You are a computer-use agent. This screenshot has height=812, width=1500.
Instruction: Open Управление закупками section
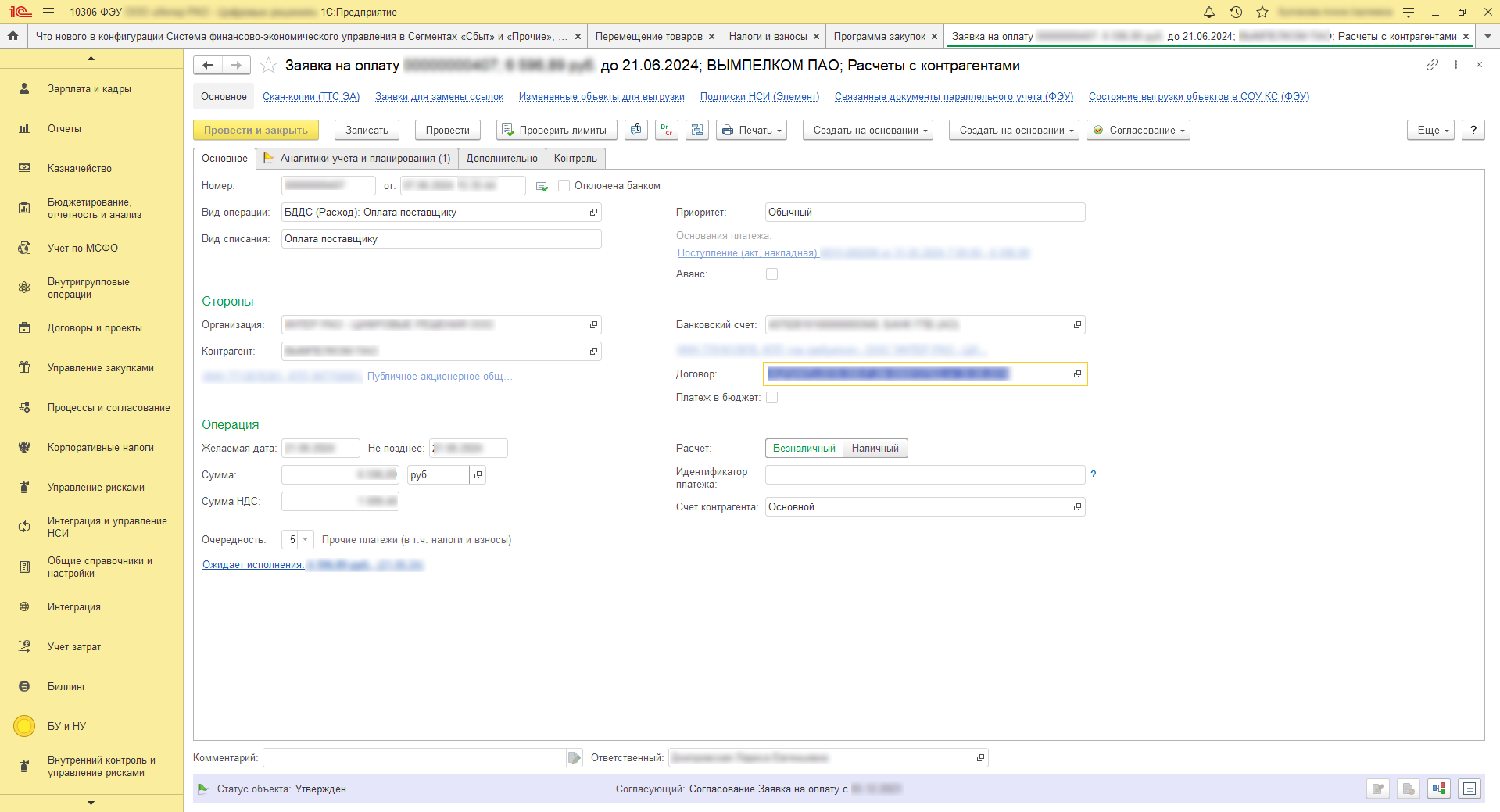point(101,368)
